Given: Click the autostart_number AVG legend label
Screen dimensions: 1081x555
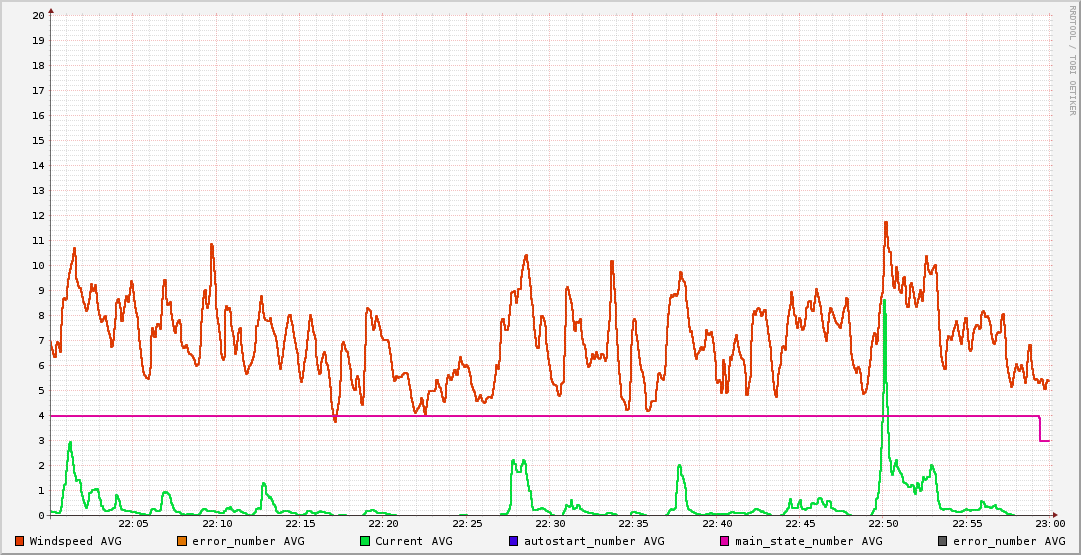Looking at the screenshot, I should [x=593, y=541].
